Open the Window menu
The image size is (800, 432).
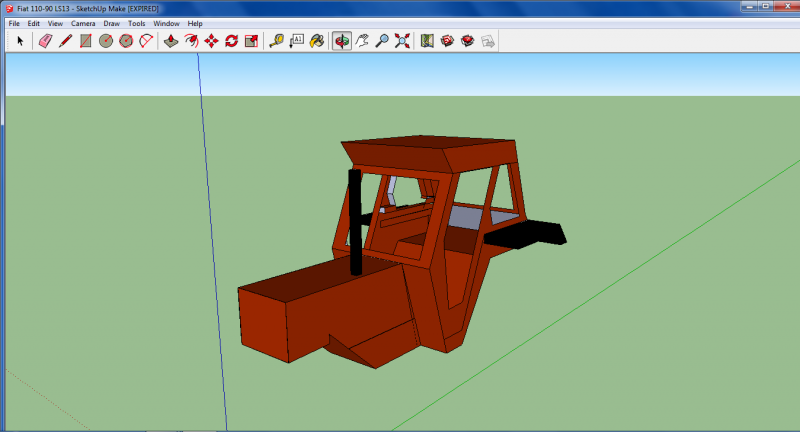[x=166, y=23]
